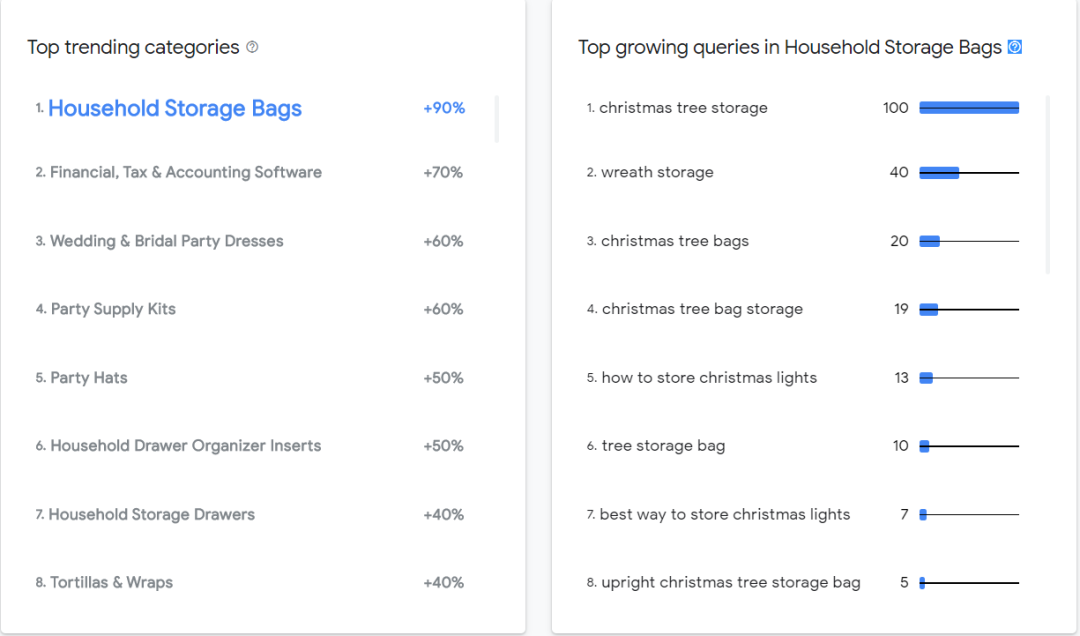Click 'how to store christmas lights' query
Screen dimensions: 1080x636
[x=709, y=378]
